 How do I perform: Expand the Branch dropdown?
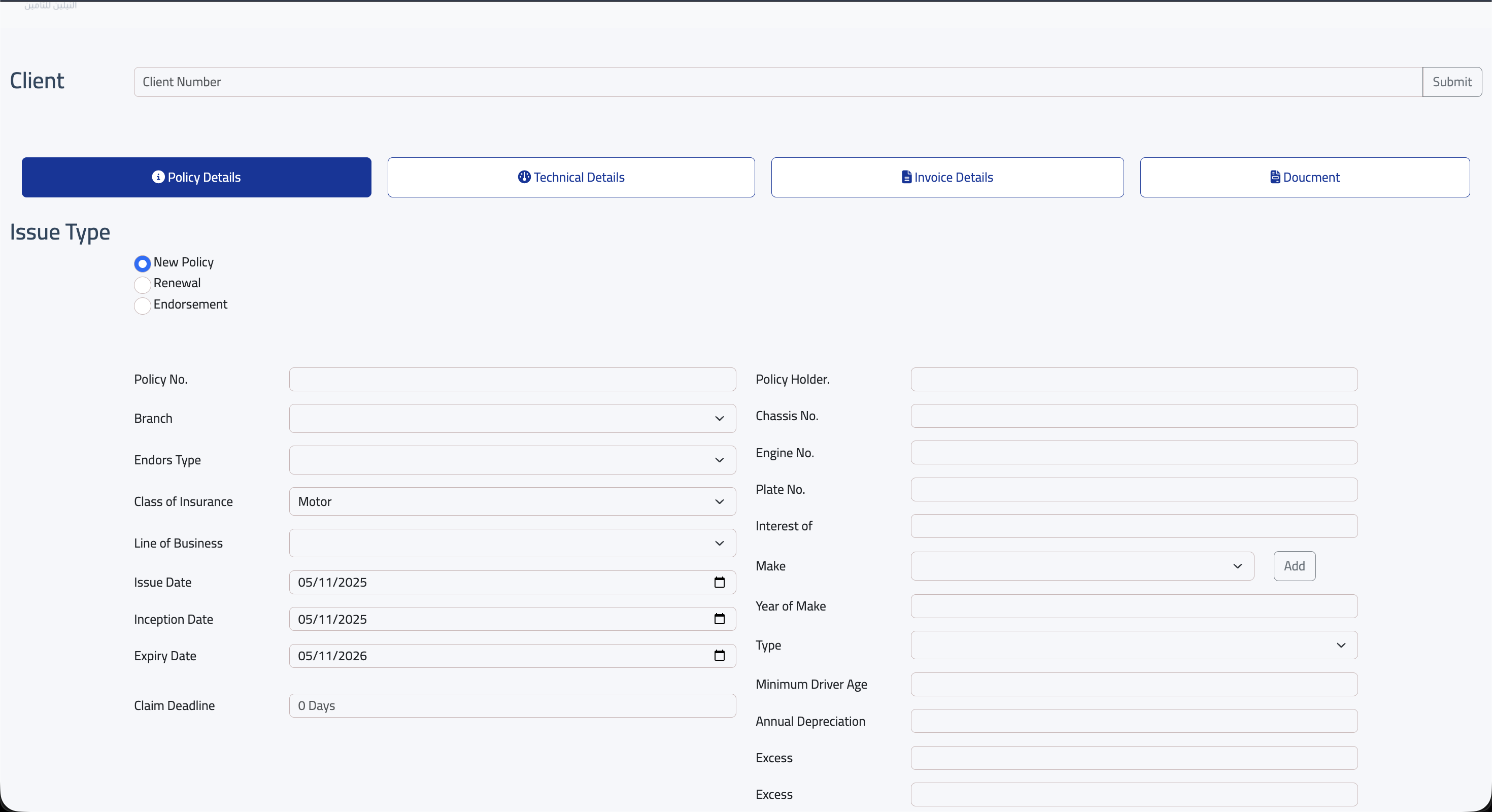(x=512, y=418)
